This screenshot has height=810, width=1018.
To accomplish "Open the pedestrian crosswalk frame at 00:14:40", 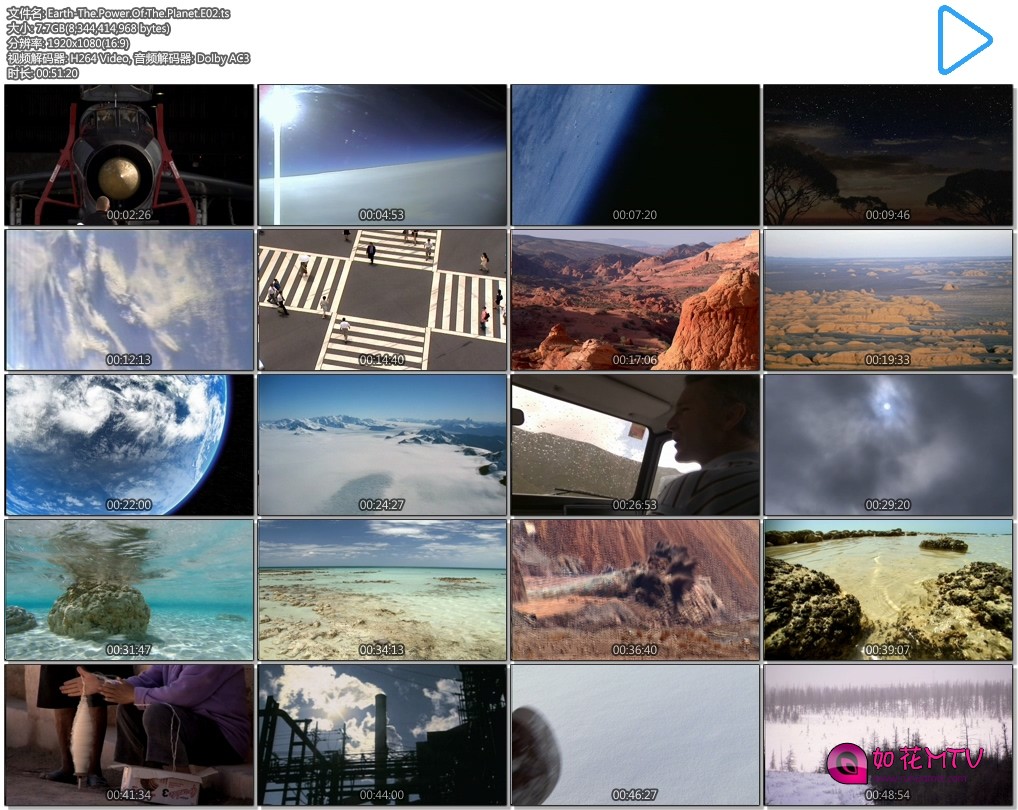I will tap(382, 300).
